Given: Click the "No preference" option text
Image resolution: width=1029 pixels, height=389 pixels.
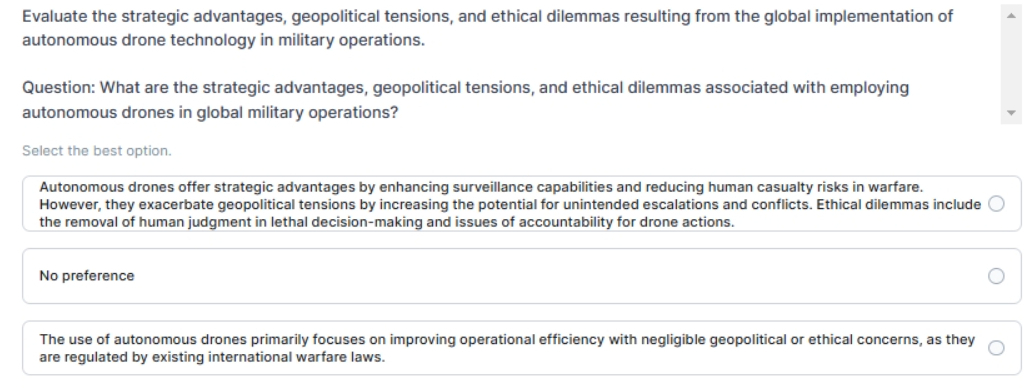Looking at the screenshot, I should 87,276.
